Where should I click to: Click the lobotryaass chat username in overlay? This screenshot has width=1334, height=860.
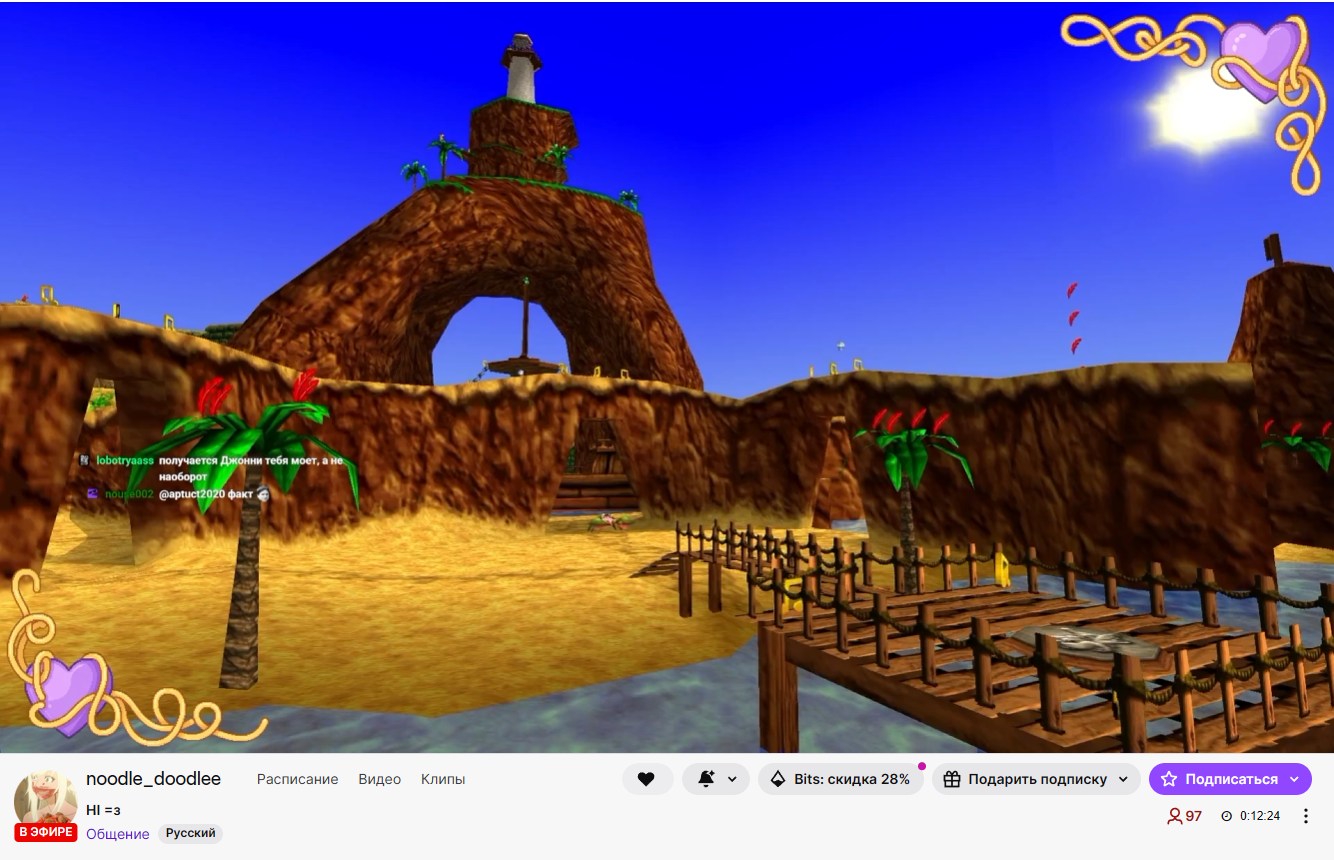point(125,461)
